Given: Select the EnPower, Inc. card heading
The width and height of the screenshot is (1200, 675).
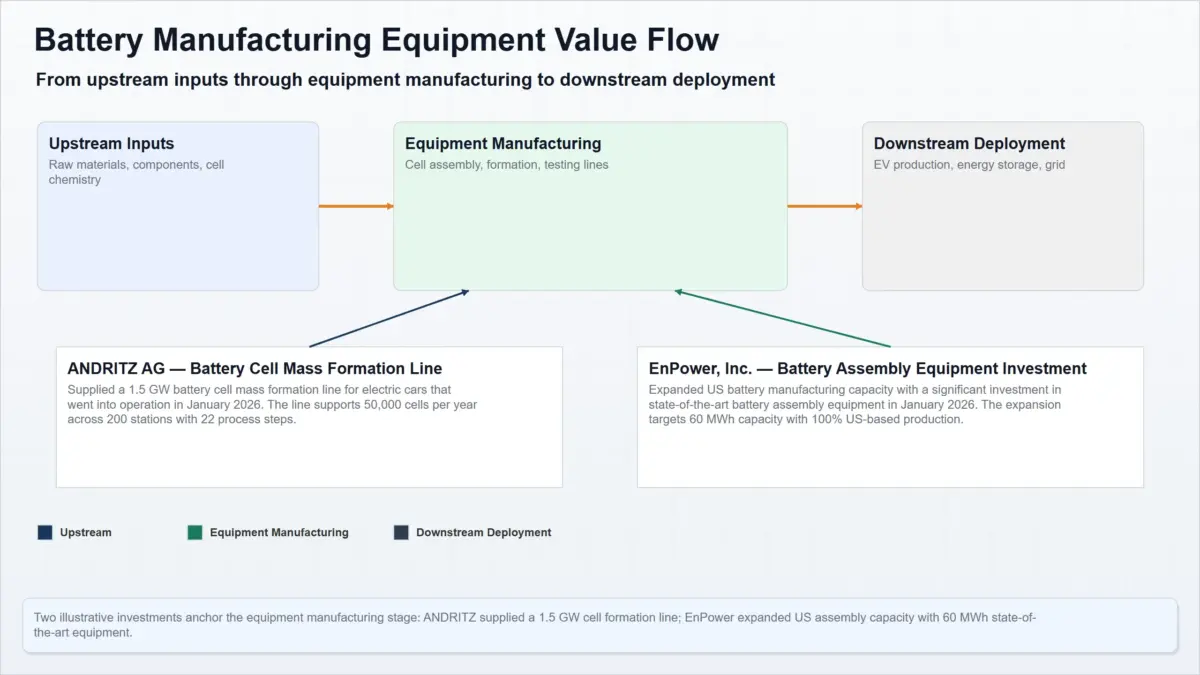Looking at the screenshot, I should 867,369.
